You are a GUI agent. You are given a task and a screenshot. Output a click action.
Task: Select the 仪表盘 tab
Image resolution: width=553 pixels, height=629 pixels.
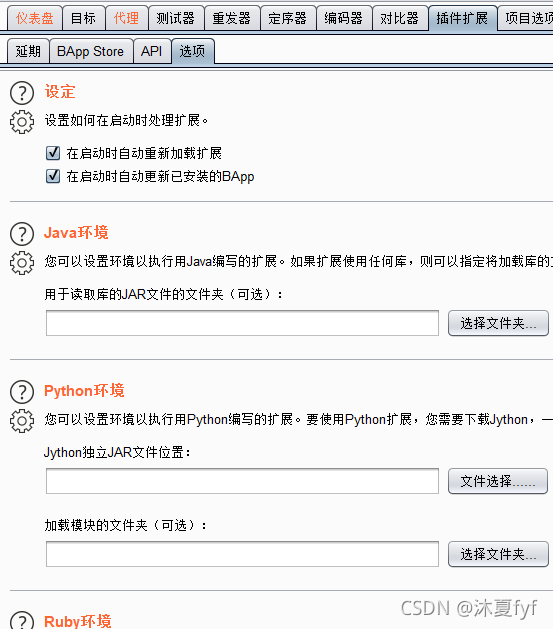tap(35, 18)
